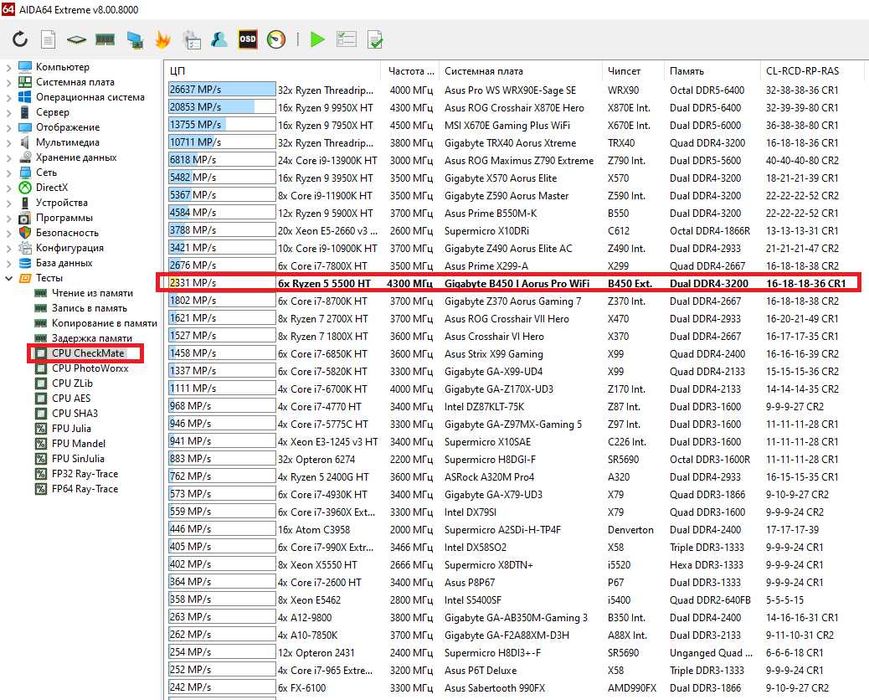This screenshot has height=700, width=869.
Task: Click the memory module toolbar icon
Action: 105,39
